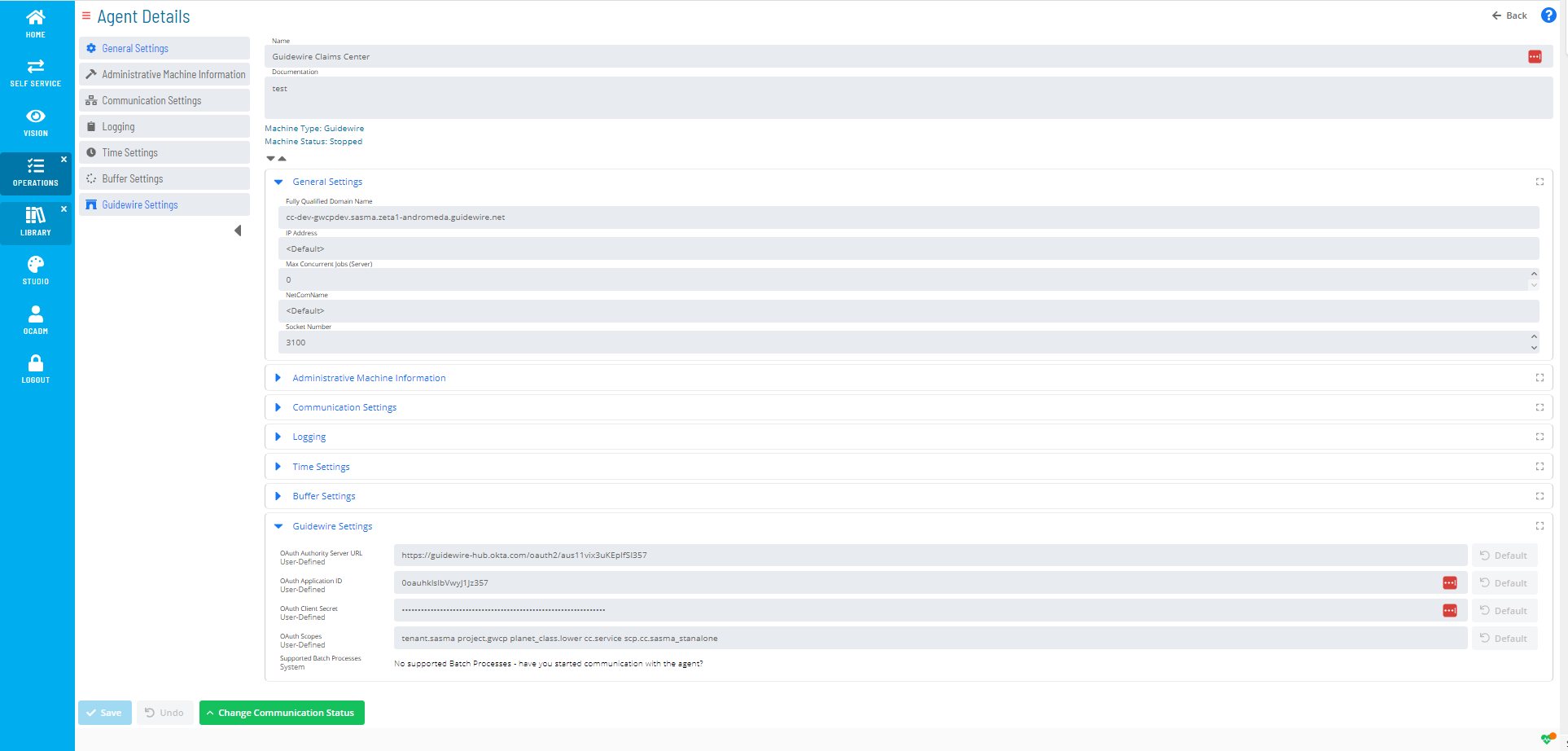Reset OAuth Scopes to Default

point(1504,639)
